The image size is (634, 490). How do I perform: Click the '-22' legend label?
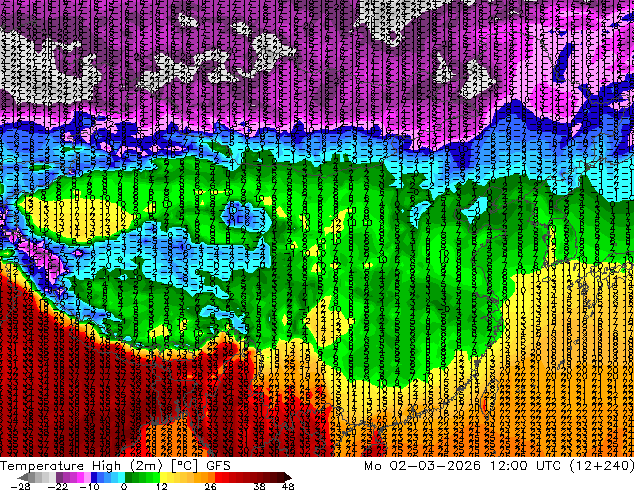[x=57, y=486]
